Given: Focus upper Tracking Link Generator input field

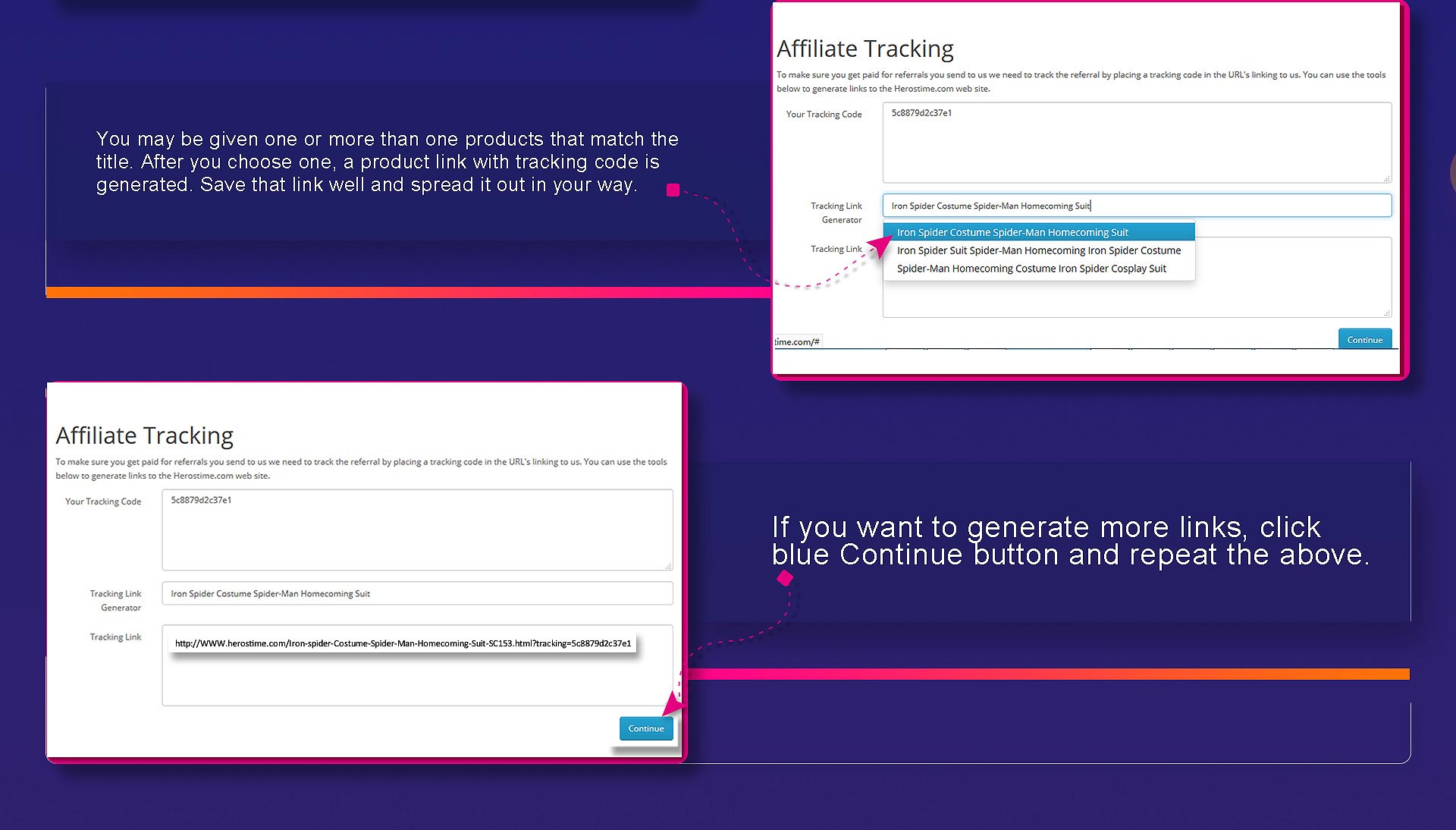Looking at the screenshot, I should click(x=1137, y=206).
